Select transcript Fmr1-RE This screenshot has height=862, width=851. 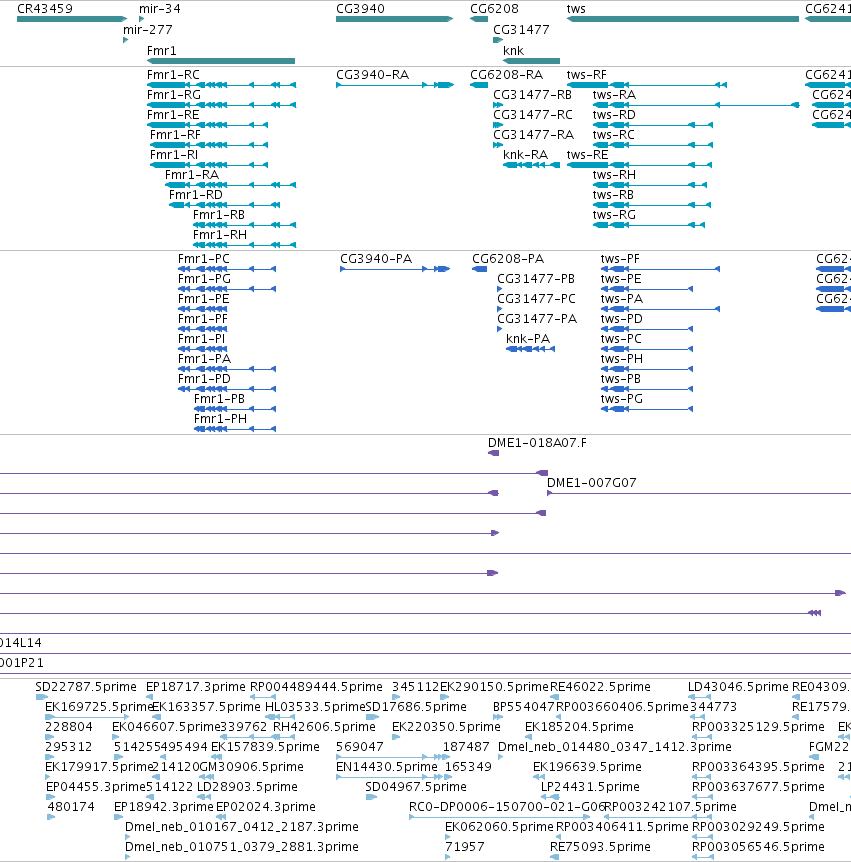208,125
